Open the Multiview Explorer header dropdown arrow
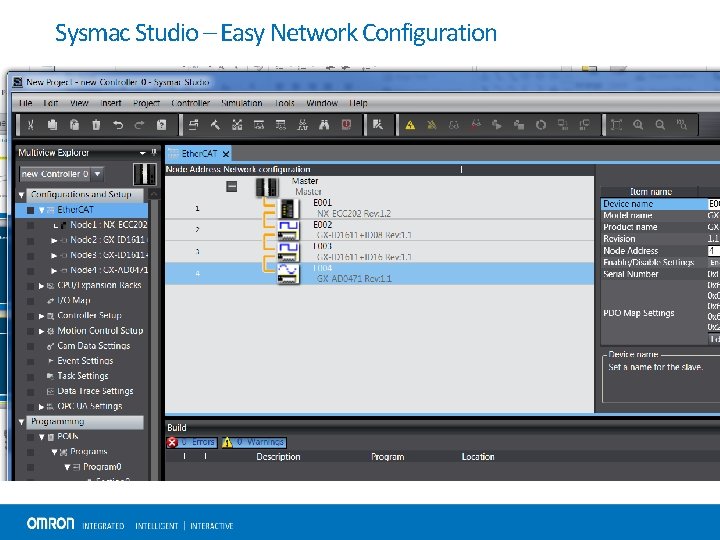 pos(143,153)
